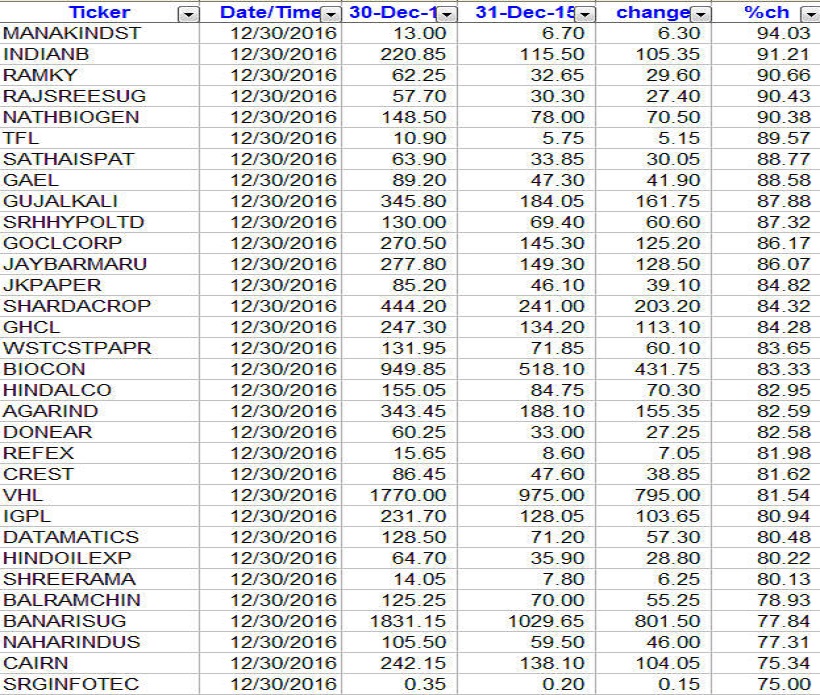Select the BIOCON ticker cell
Viewport: 820px width, 695px height.
(x=99, y=369)
